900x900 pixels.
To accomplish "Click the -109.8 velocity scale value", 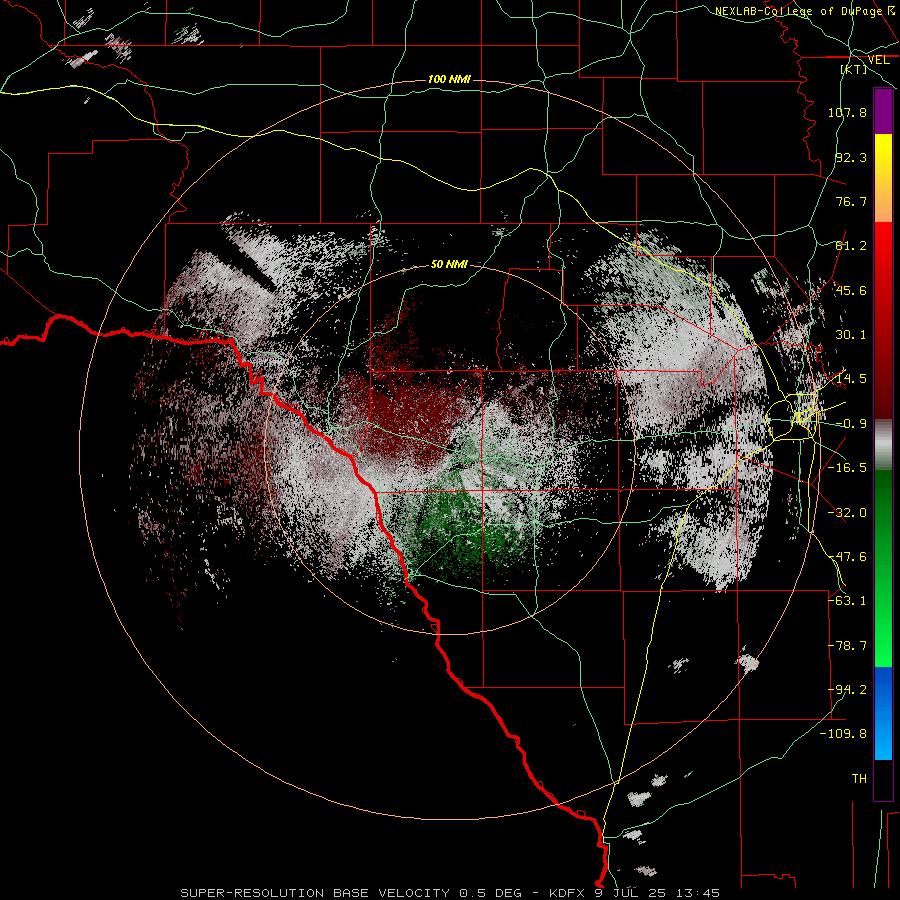I will click(843, 734).
